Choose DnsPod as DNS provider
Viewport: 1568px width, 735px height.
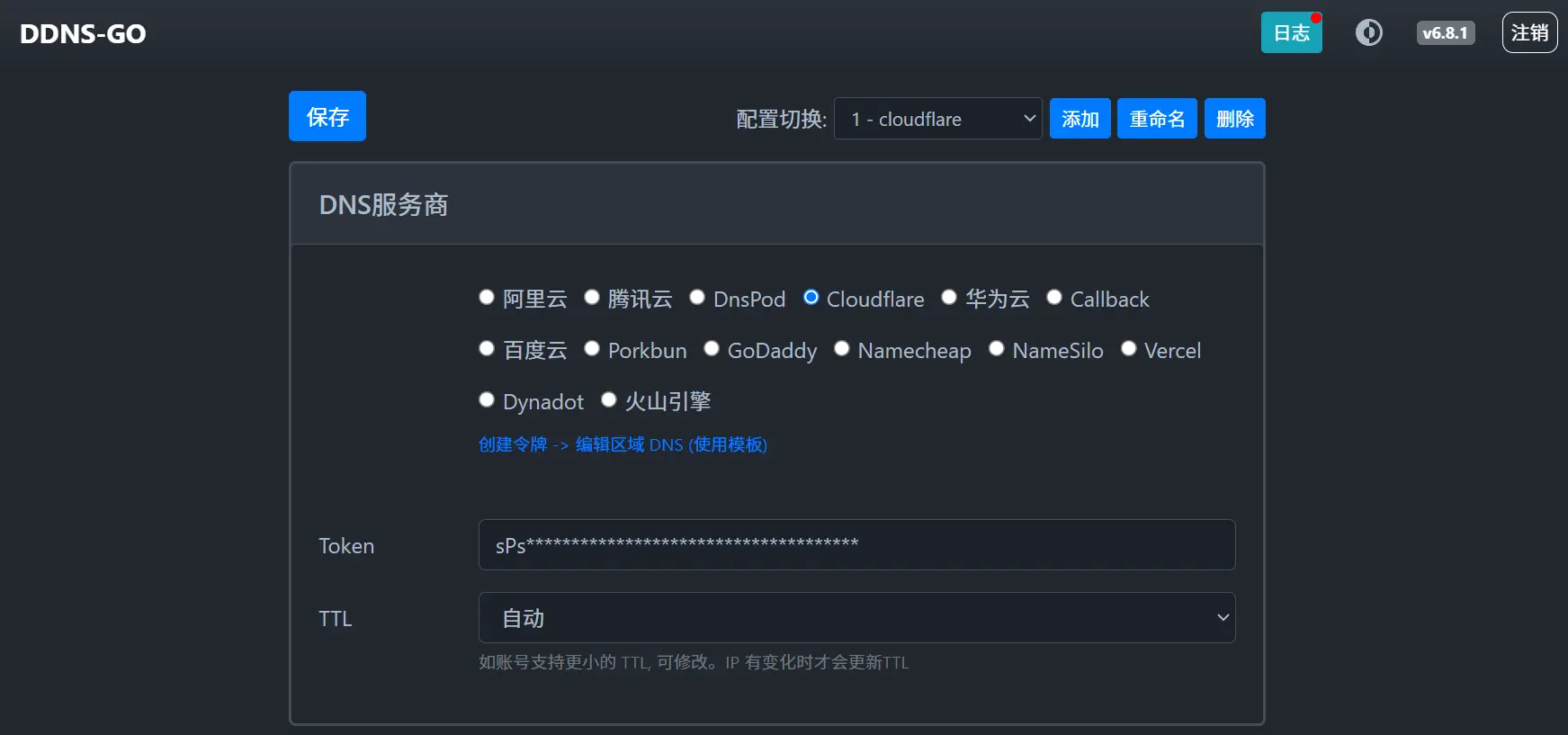pos(697,297)
